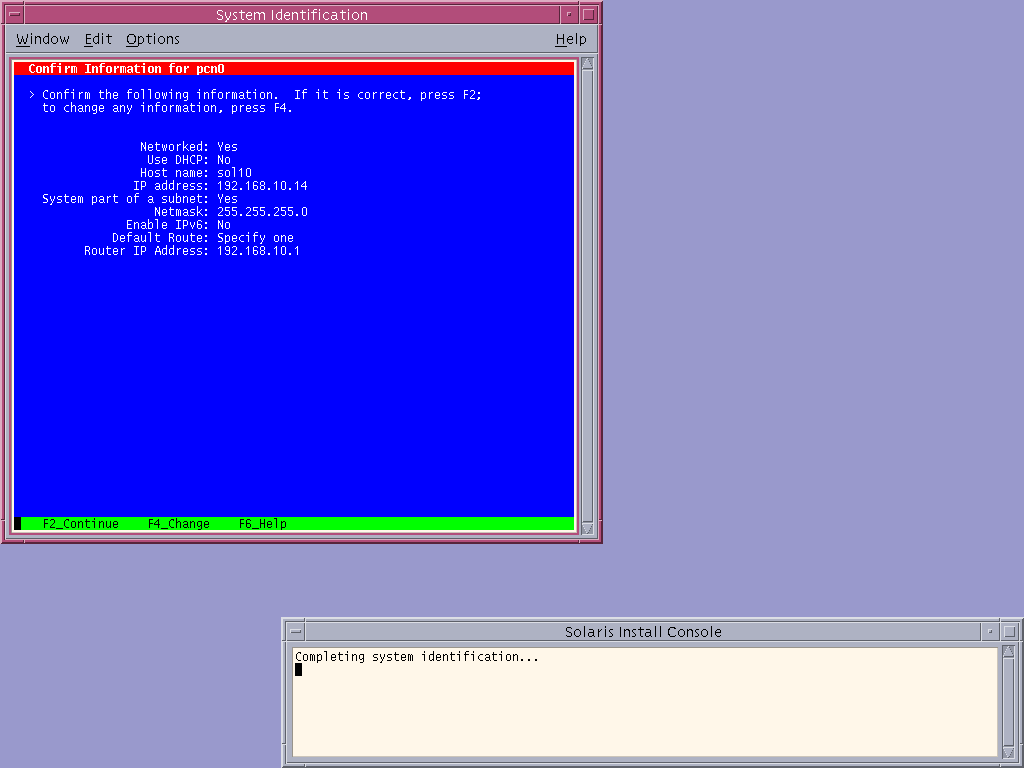Minimize the System Identification window
This screenshot has width=1024, height=768.
(x=569, y=14)
